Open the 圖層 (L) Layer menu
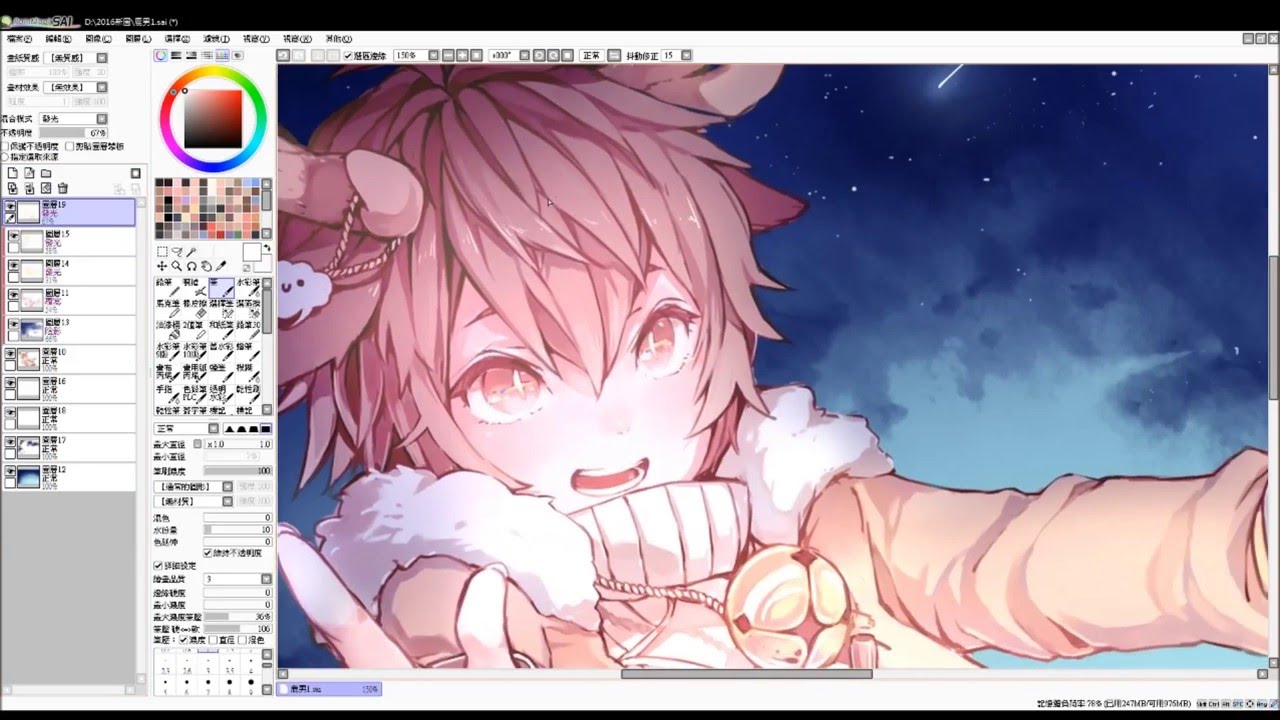Viewport: 1280px width, 720px height. [138, 39]
